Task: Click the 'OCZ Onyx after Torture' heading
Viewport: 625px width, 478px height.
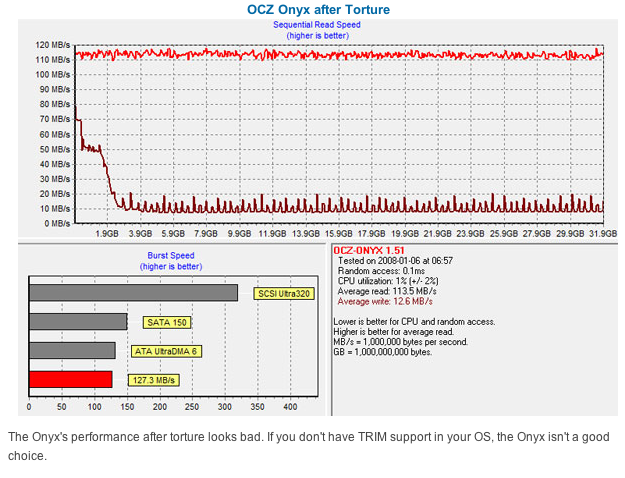Action: click(318, 9)
